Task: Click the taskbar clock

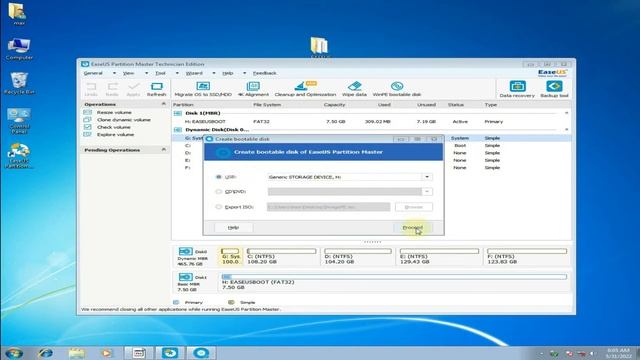Action: (618, 353)
